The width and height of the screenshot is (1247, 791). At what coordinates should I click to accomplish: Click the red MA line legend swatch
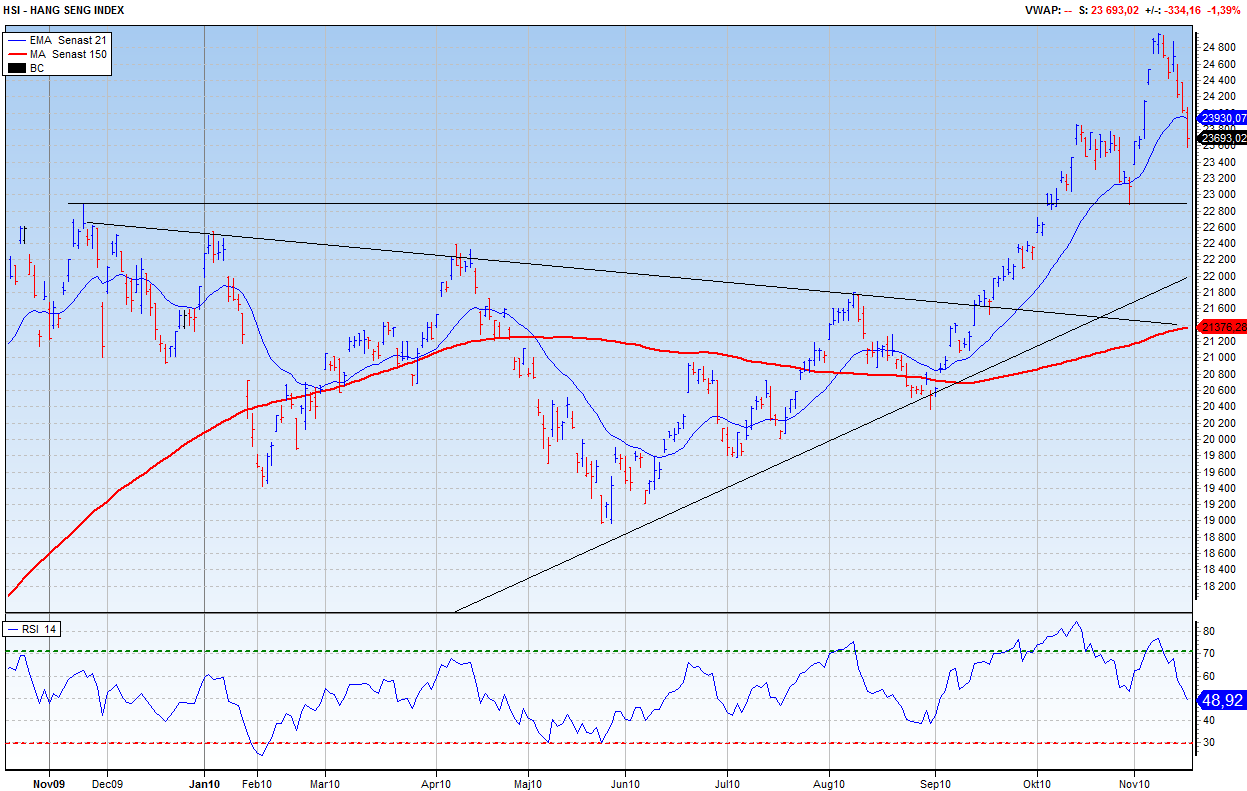(17, 54)
